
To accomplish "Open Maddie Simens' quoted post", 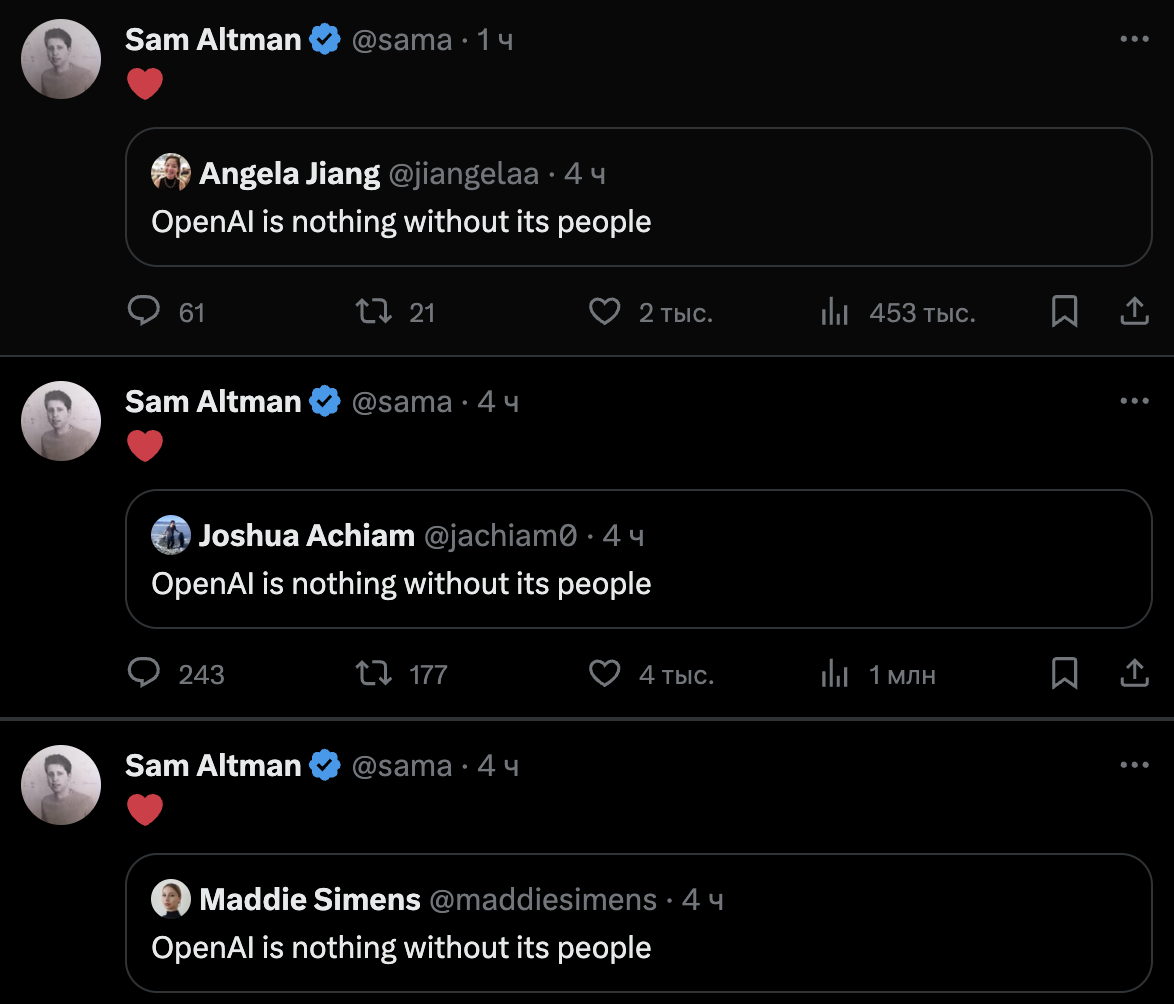I will click(638, 947).
